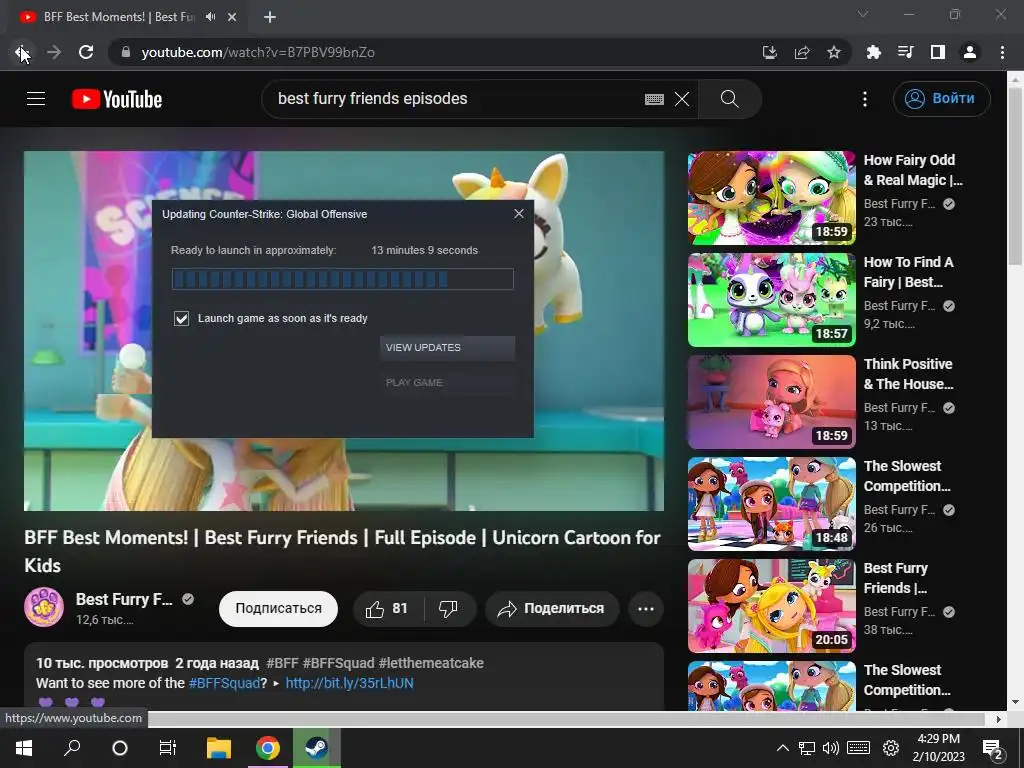
Task: Open the taskbar clock showing 4:29 PM
Action: click(938, 748)
